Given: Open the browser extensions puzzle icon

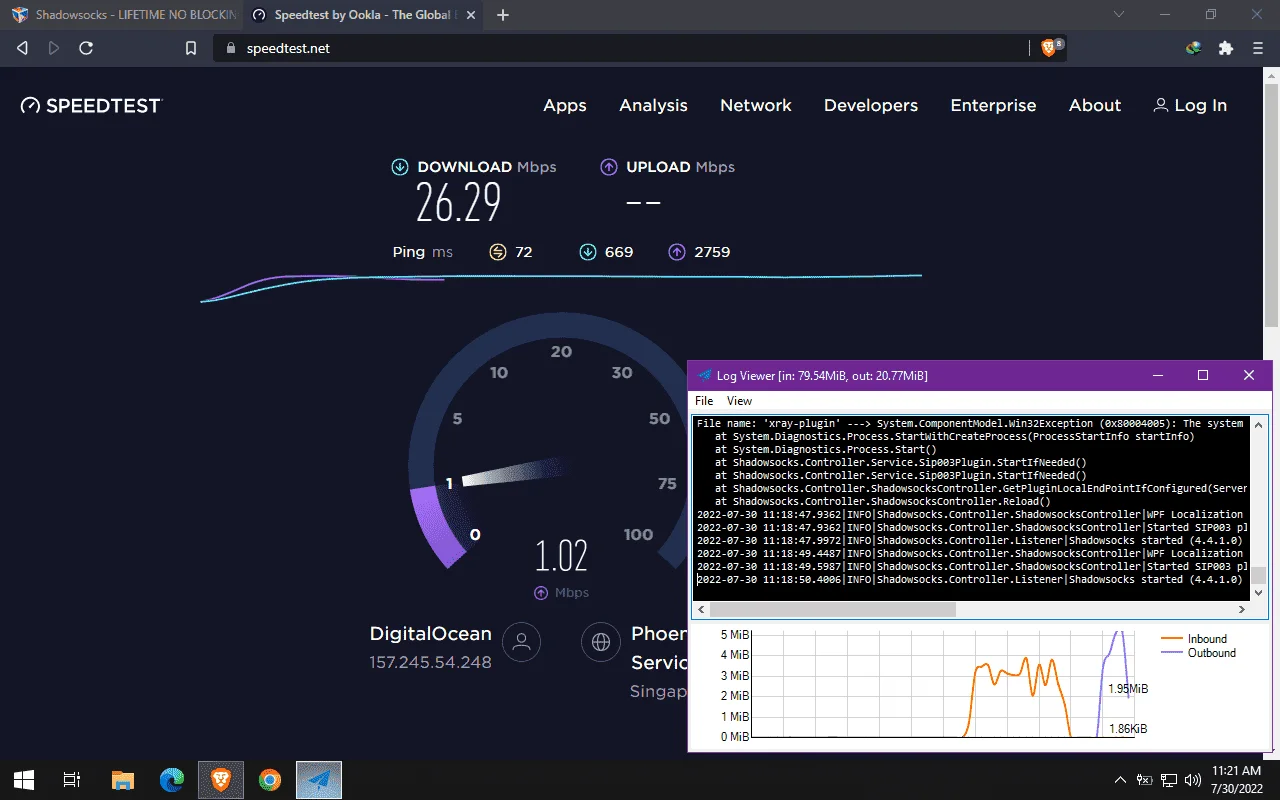Looking at the screenshot, I should (1225, 48).
